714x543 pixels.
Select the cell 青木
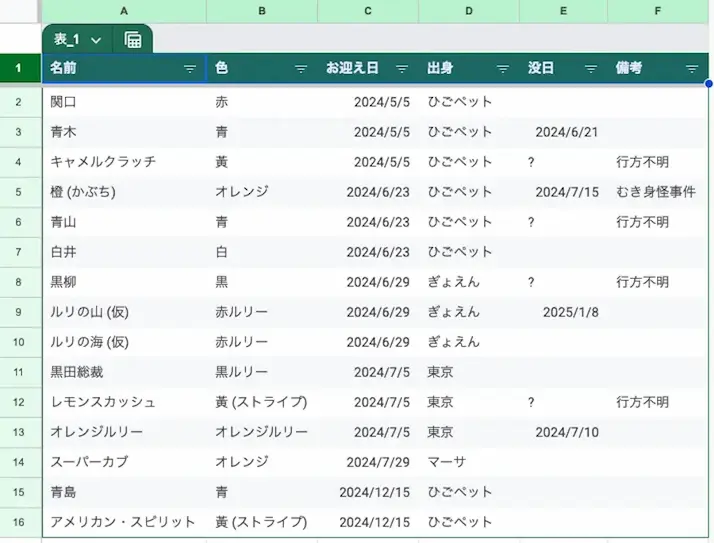124,132
